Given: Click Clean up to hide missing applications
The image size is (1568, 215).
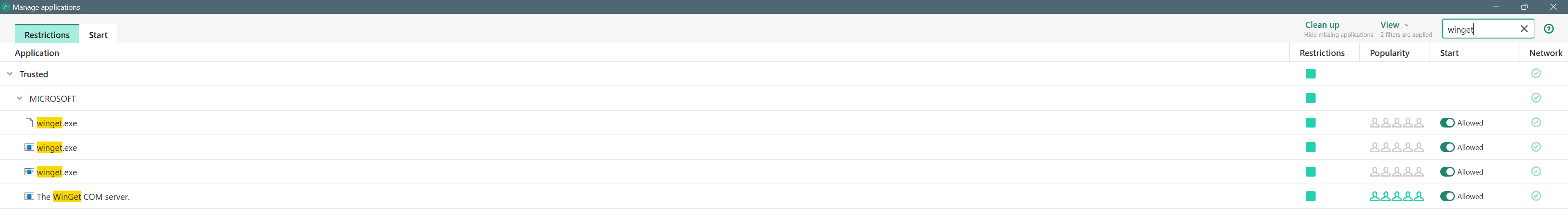Looking at the screenshot, I should click(1322, 25).
